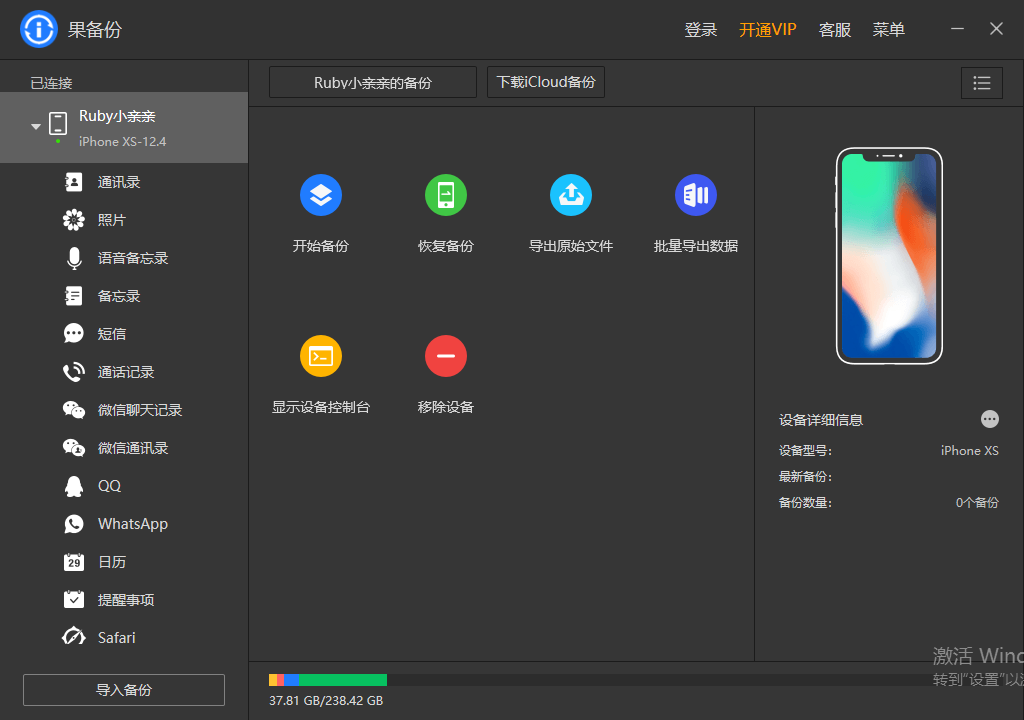Screen dimensions: 1024x720
Task: Collapse the Ruby小亲亲 device tree arrow
Action: tap(36, 126)
